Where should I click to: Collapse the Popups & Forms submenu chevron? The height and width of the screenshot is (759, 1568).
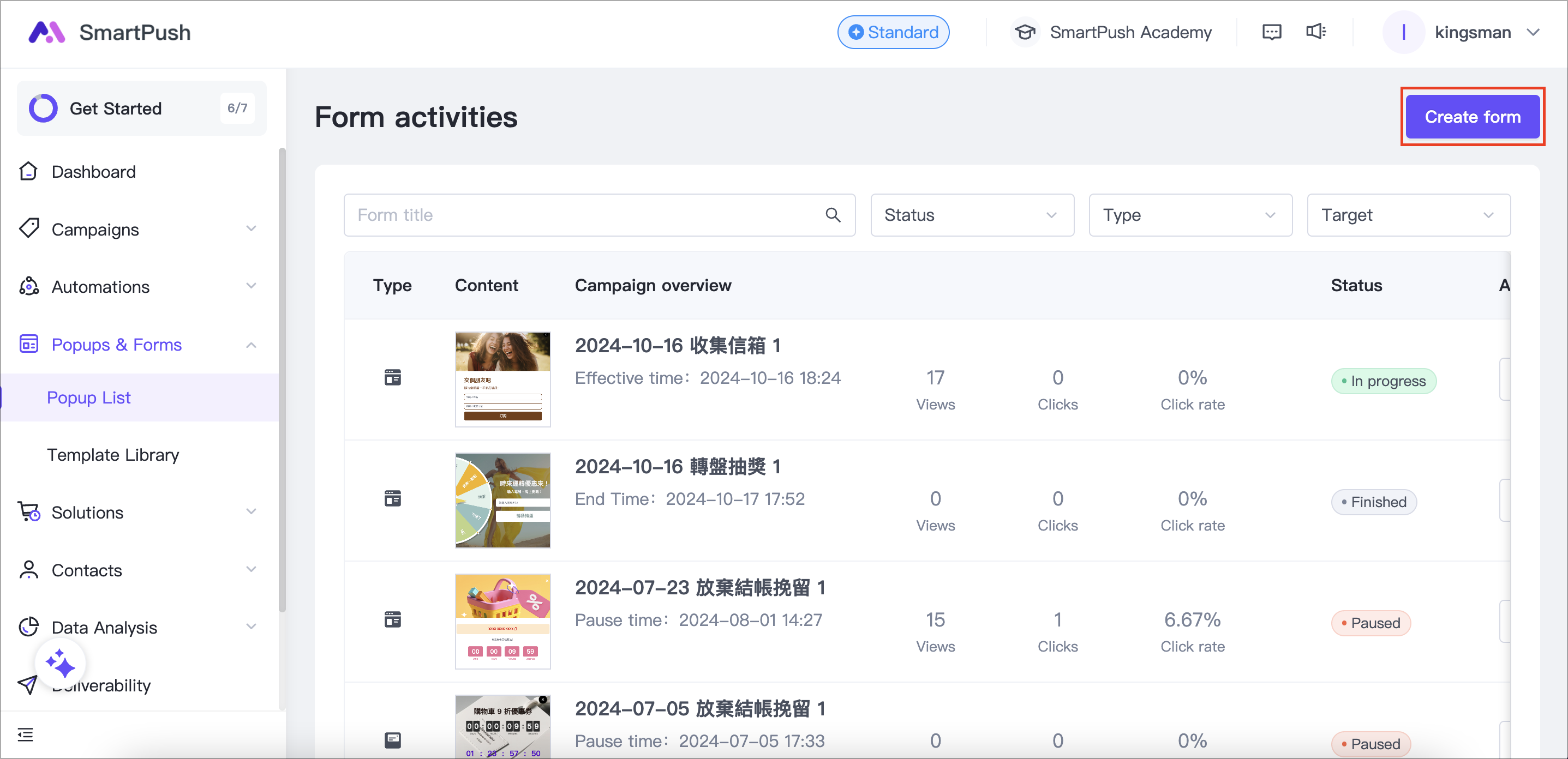[x=251, y=345]
